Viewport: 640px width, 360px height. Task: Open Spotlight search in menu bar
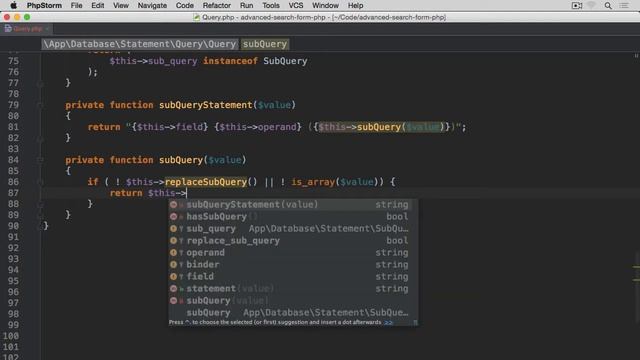coord(608,5)
